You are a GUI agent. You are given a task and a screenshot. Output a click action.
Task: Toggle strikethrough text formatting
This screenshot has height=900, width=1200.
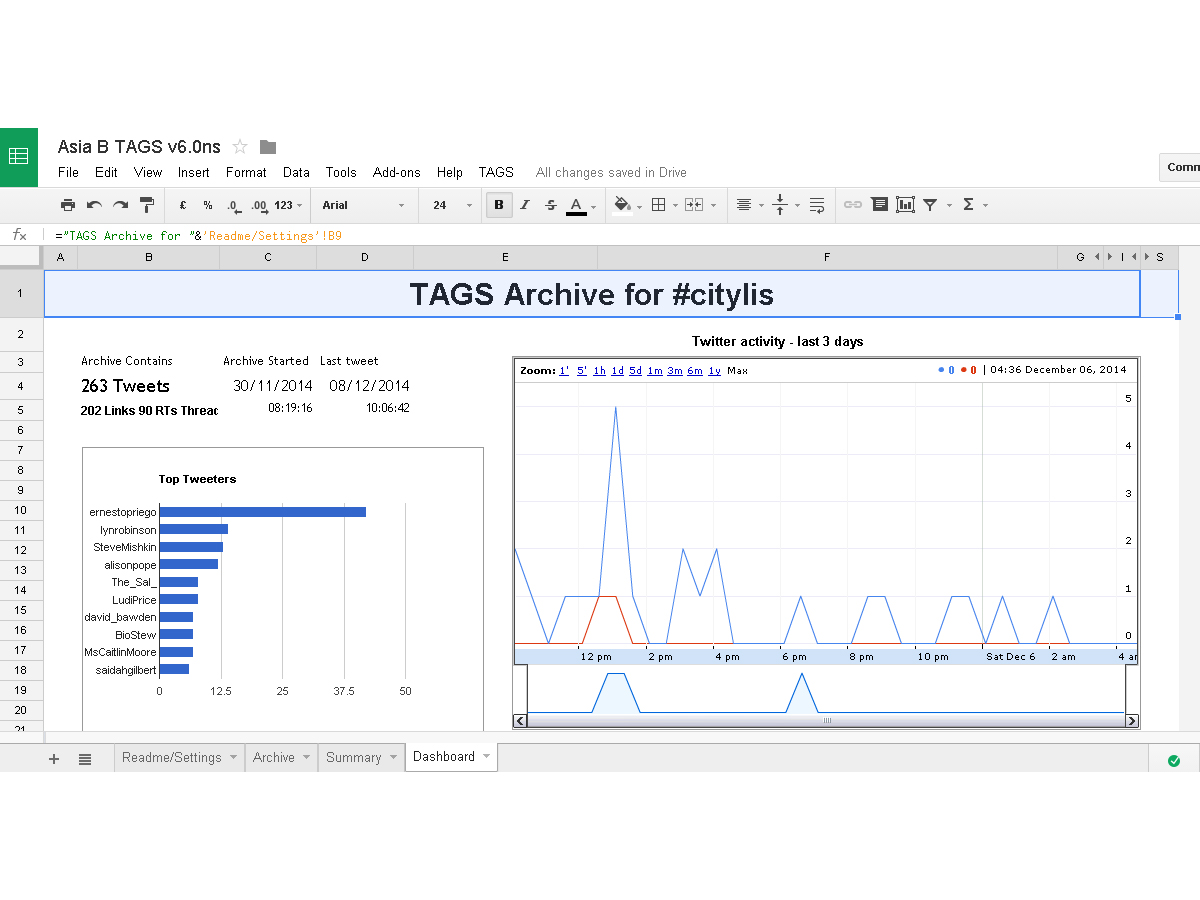click(550, 205)
